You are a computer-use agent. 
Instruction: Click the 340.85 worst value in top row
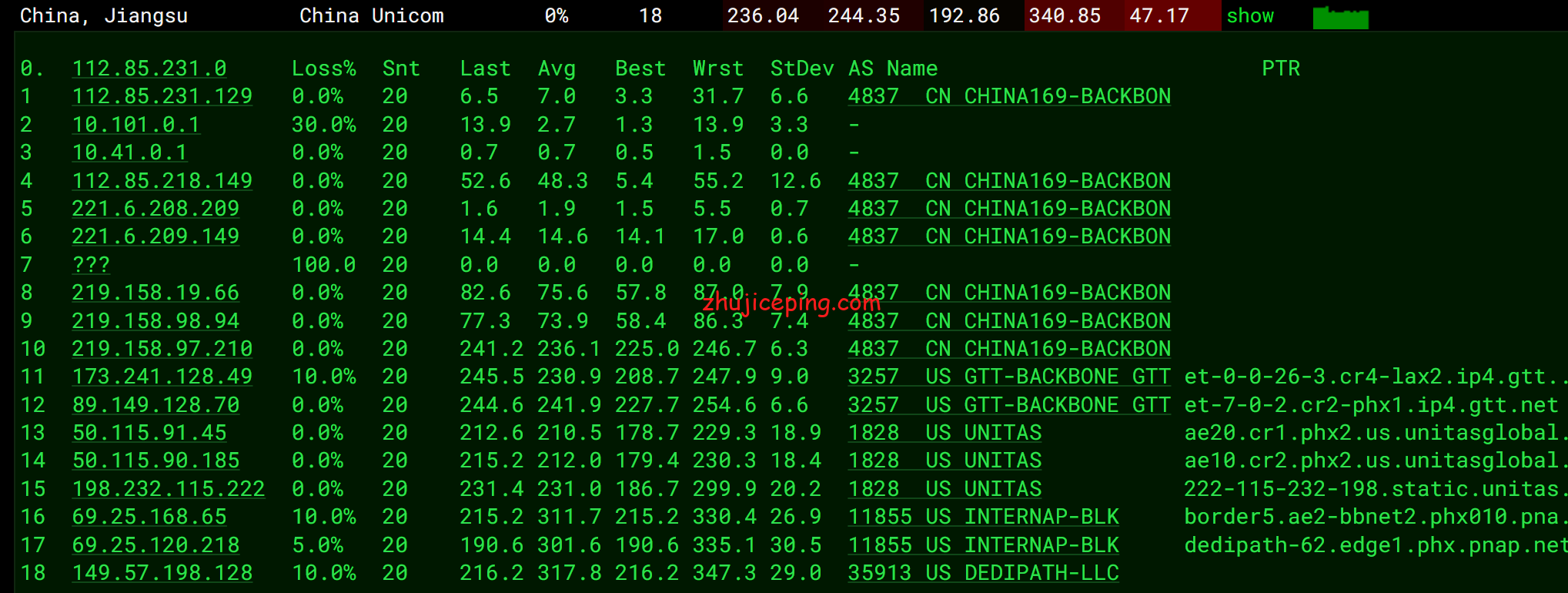[x=1065, y=16]
